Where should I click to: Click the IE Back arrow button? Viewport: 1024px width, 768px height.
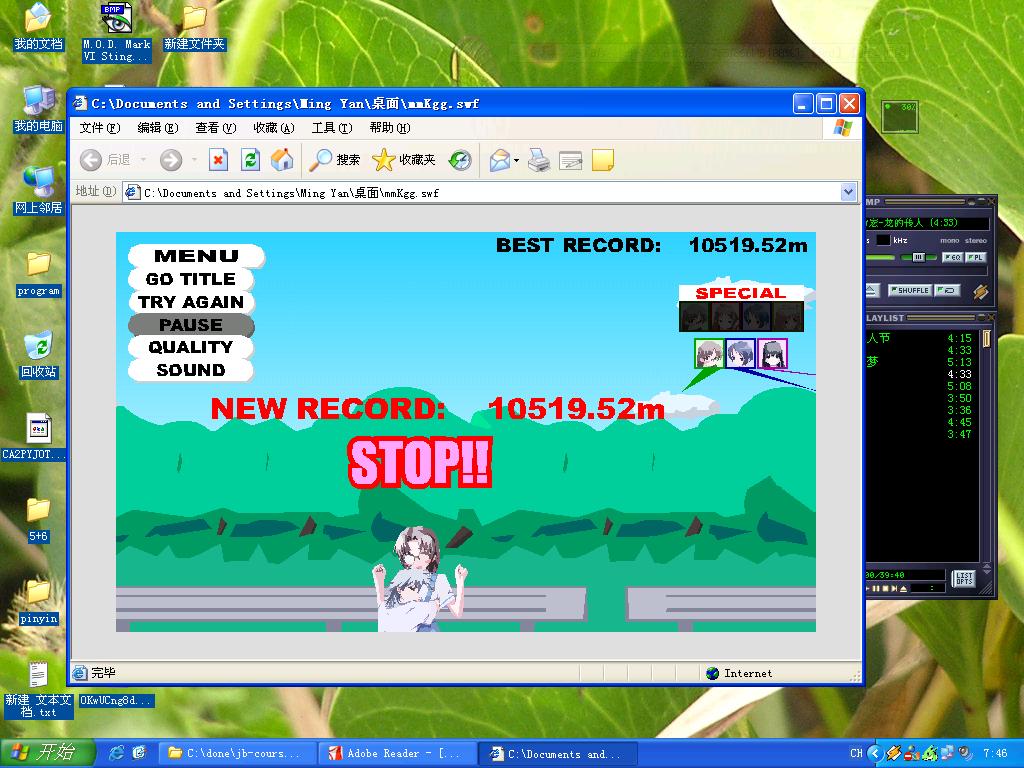coord(91,159)
